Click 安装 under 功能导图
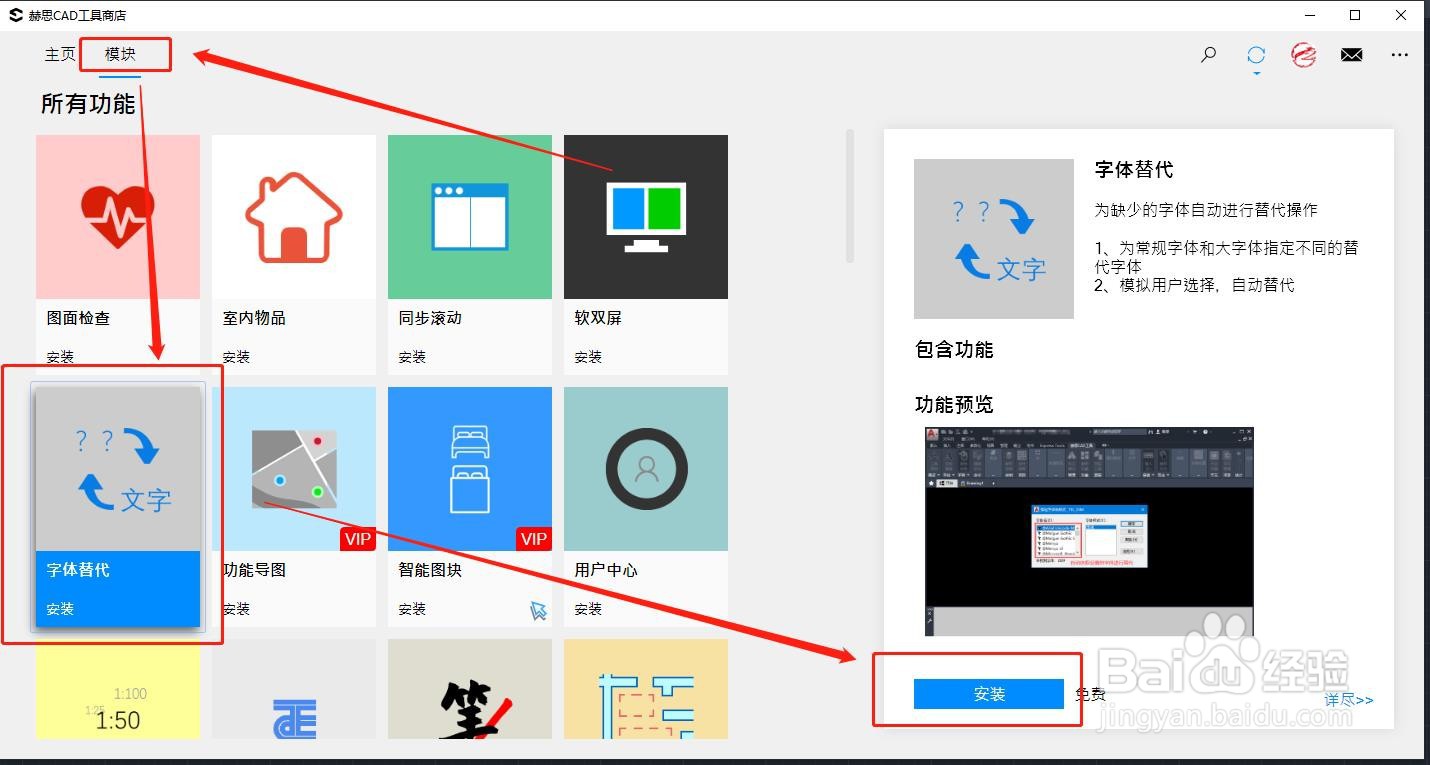 click(x=236, y=609)
